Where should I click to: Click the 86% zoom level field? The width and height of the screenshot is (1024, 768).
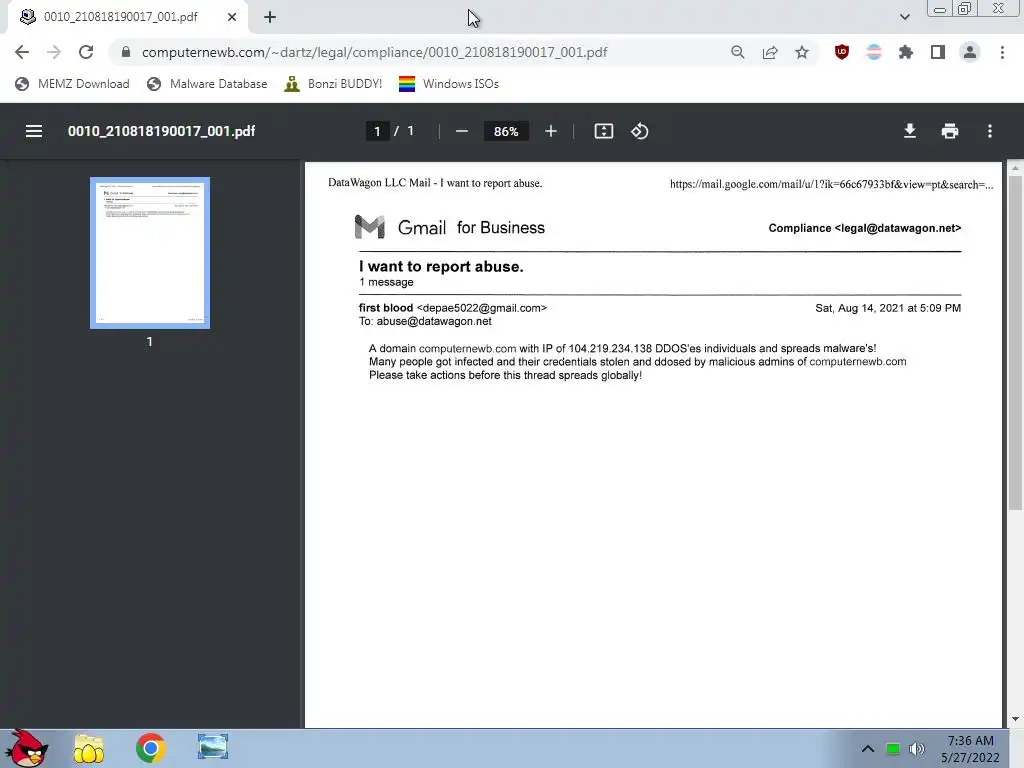[x=506, y=131]
